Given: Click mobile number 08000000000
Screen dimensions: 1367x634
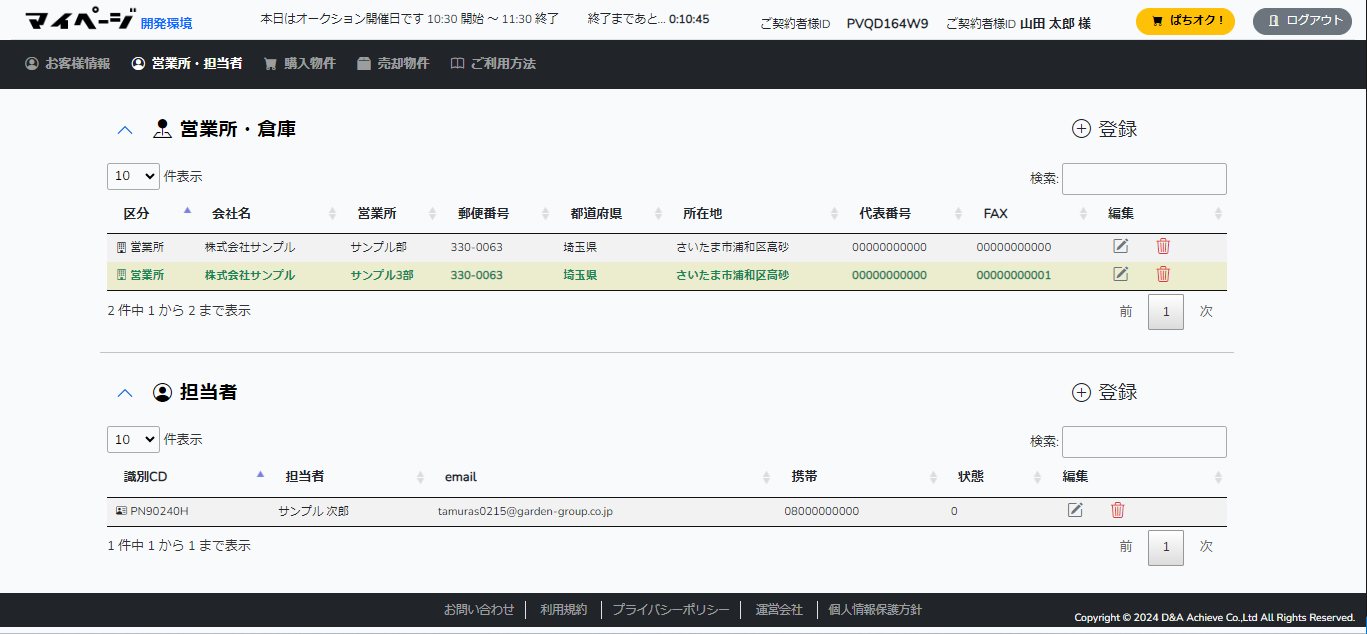Looking at the screenshot, I should click(x=822, y=511).
